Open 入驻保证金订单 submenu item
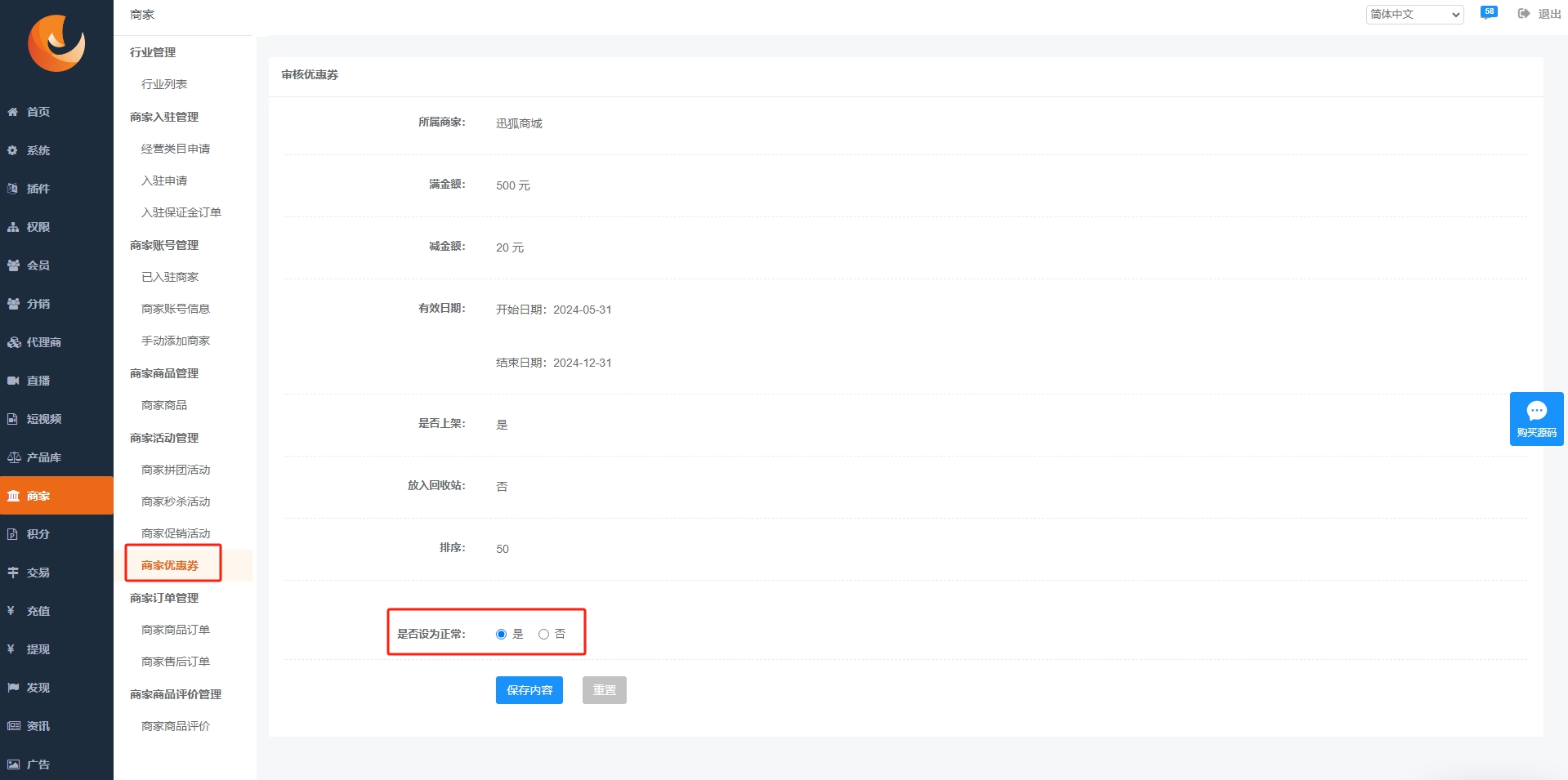1568x780 pixels. [x=181, y=212]
